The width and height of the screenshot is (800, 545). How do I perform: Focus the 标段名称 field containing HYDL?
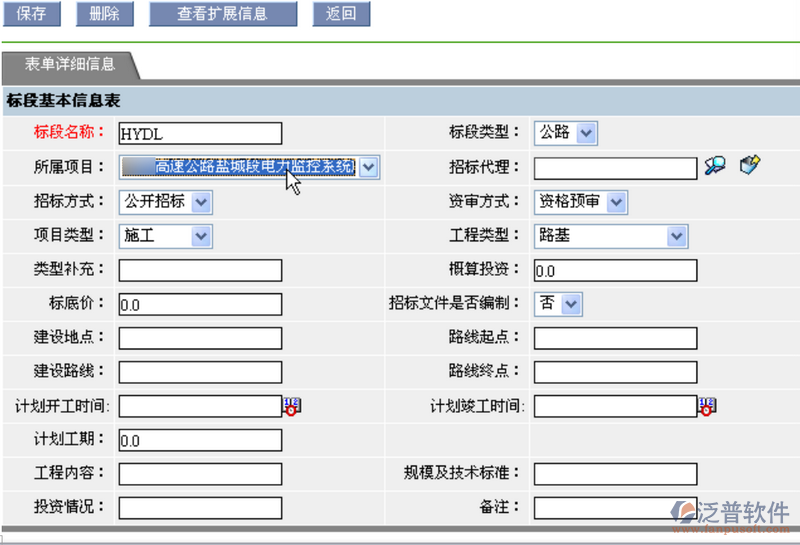coord(200,134)
